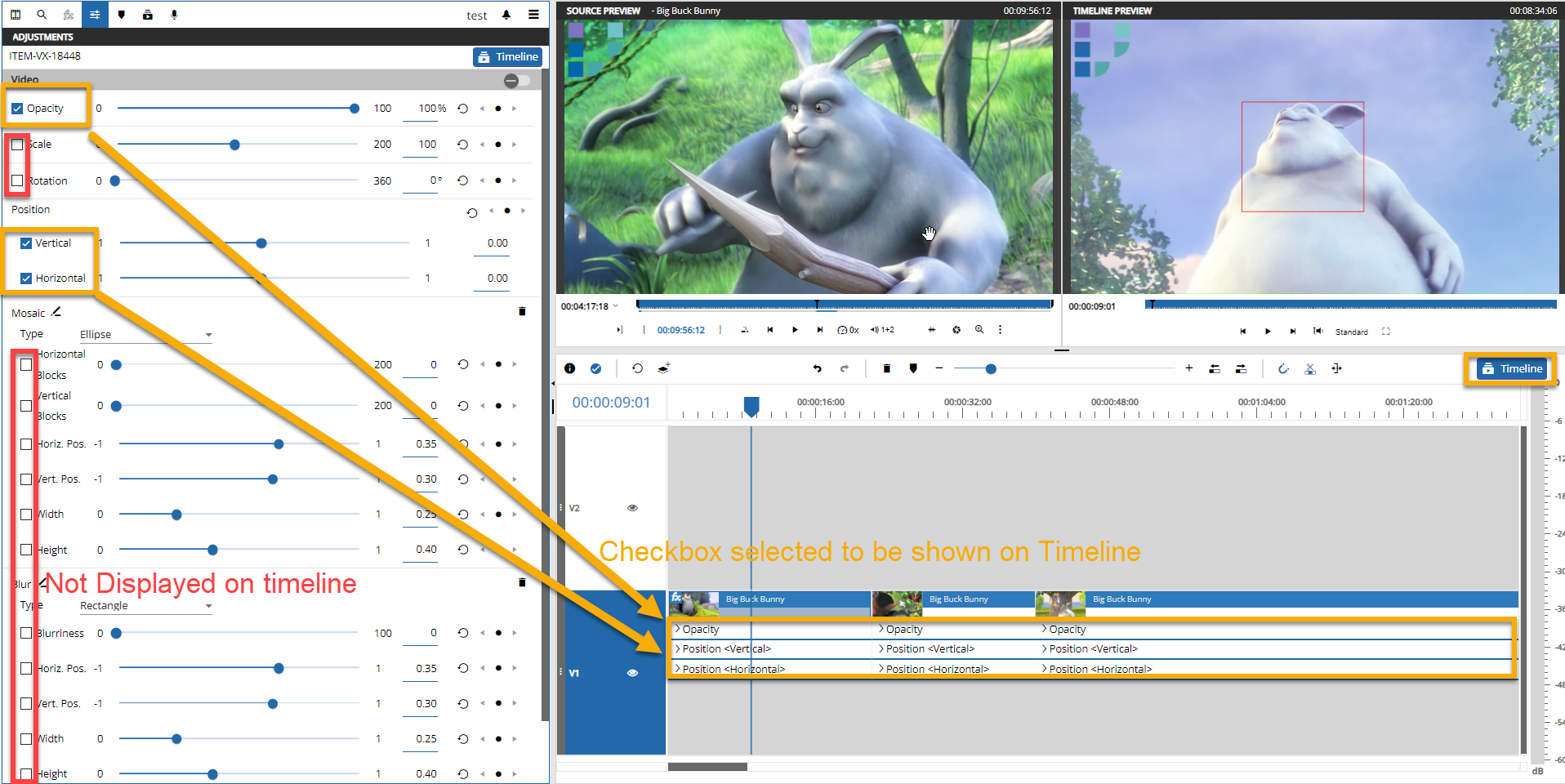Delete the Mosaic effect with trash icon
This screenshot has height=784, width=1565.
tap(522, 311)
